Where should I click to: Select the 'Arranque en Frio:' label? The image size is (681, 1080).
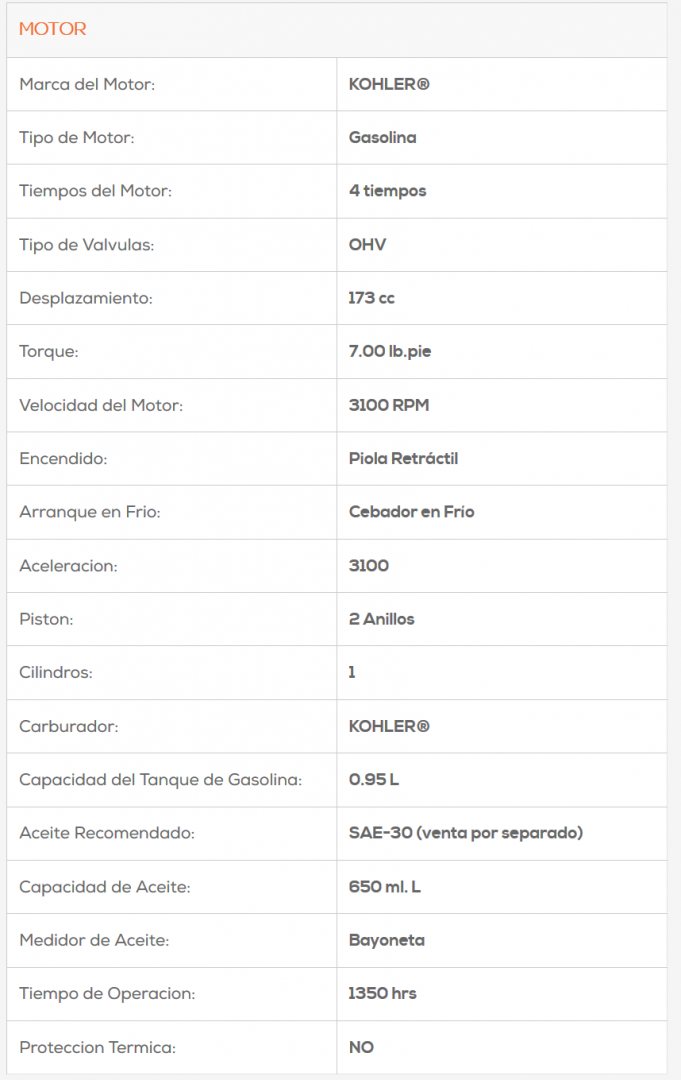pos(90,512)
